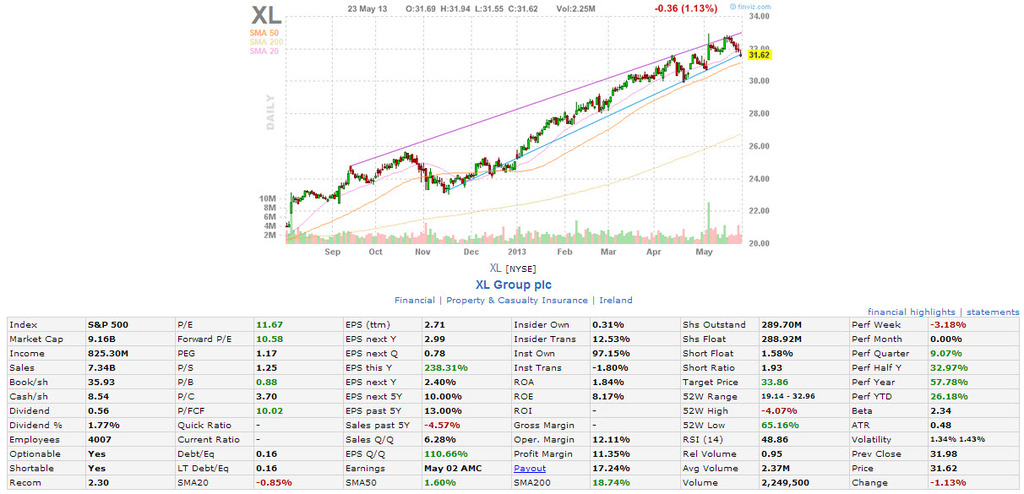This screenshot has width=1024, height=494.
Task: Click the Inst Own value 97.15%
Action: pos(611,354)
